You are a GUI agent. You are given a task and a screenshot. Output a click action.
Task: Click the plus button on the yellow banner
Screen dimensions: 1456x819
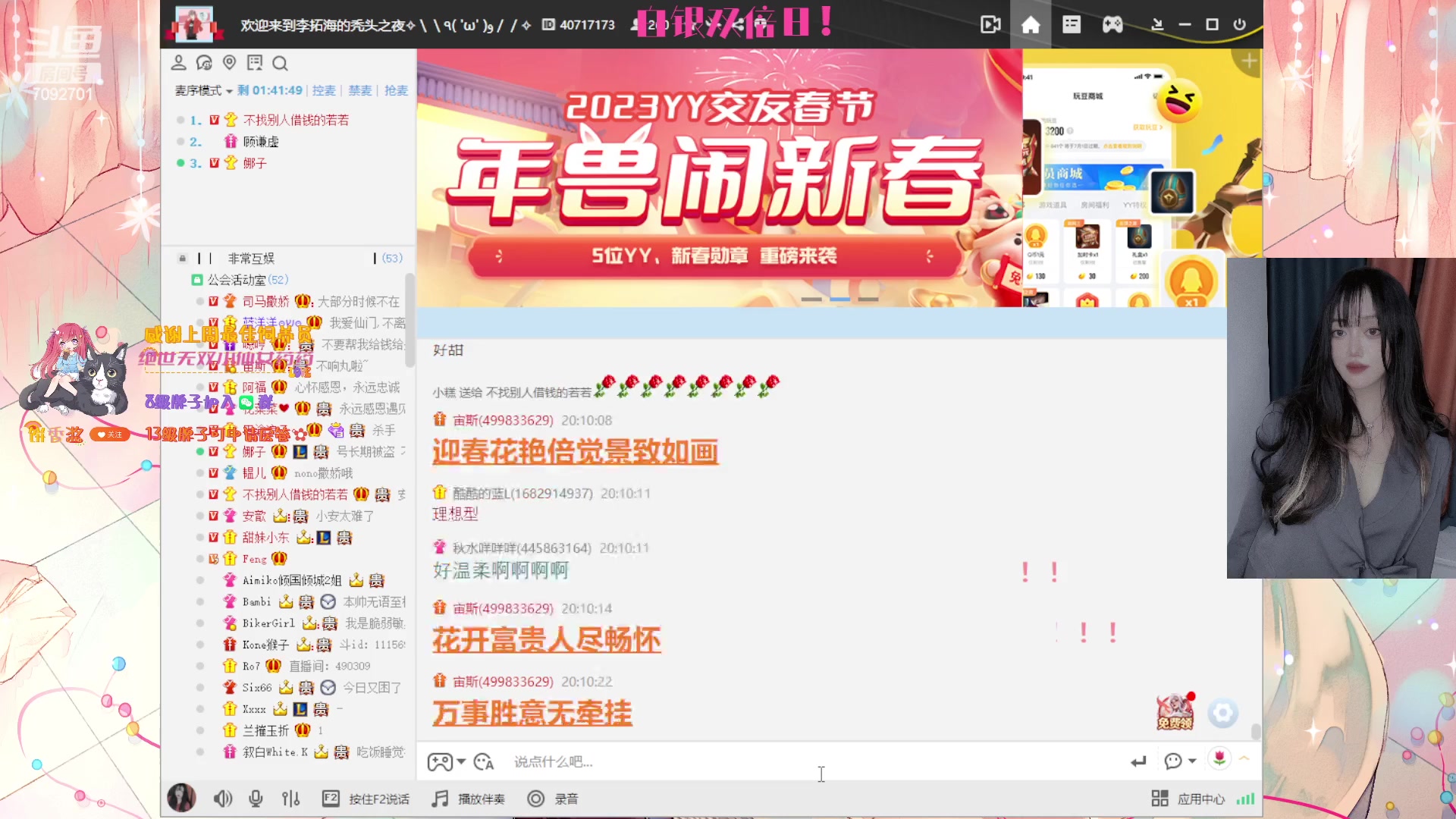1249,61
